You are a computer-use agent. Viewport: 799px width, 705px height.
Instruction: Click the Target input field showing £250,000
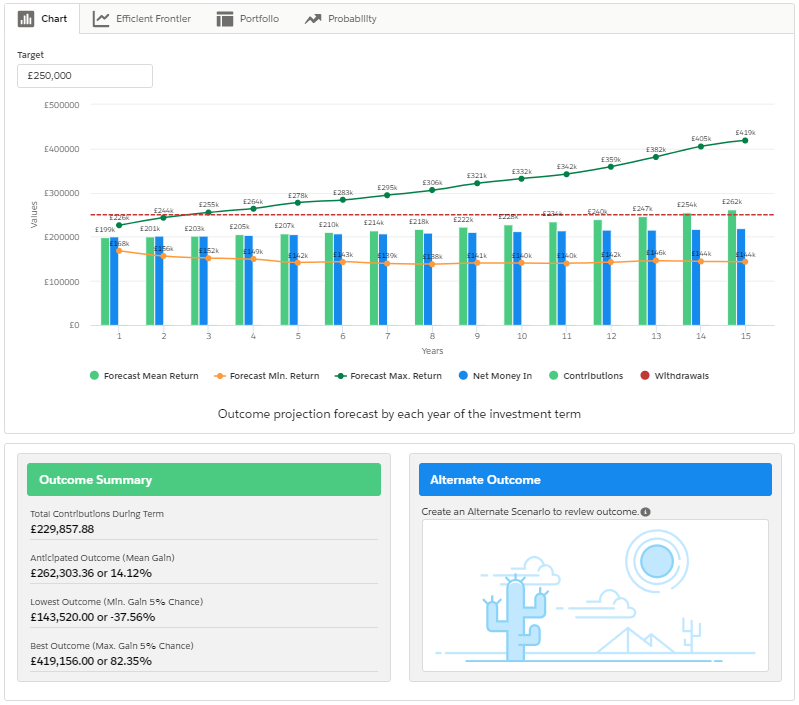[85, 76]
